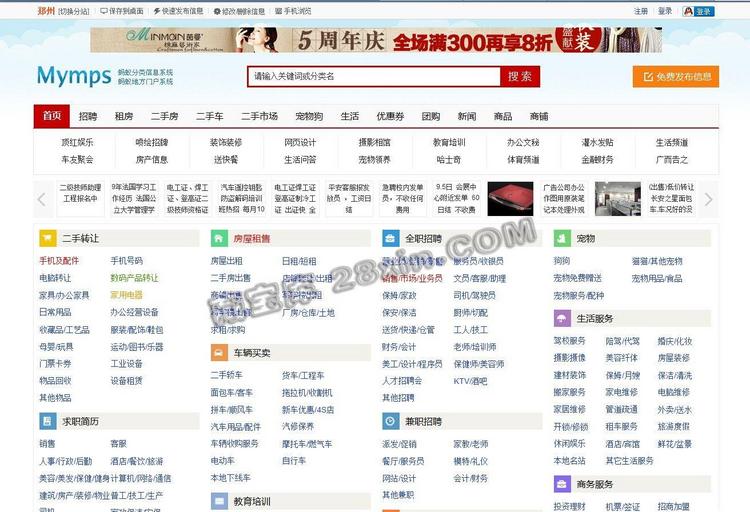Open the 切换分站 city switcher

tap(74, 11)
